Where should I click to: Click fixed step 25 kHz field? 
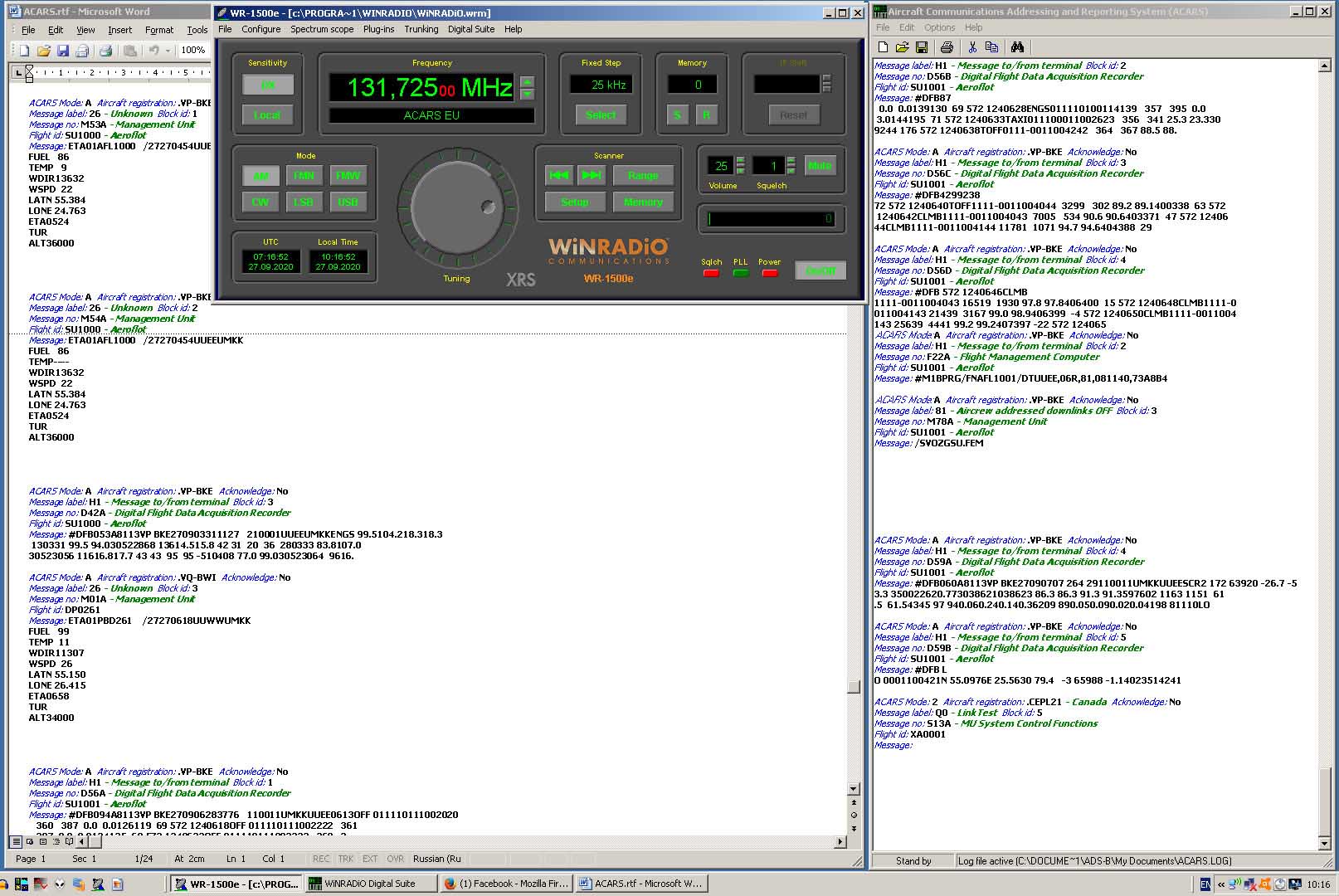point(601,85)
